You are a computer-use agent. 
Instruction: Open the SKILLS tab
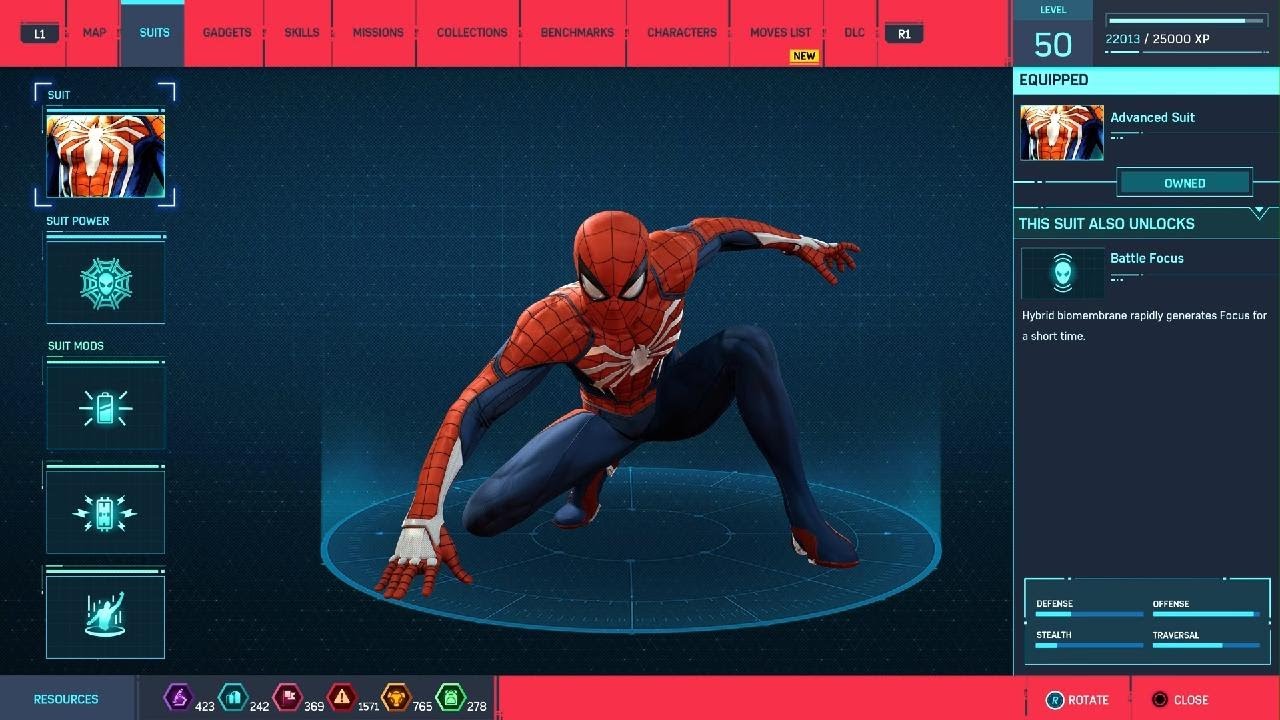tap(302, 33)
